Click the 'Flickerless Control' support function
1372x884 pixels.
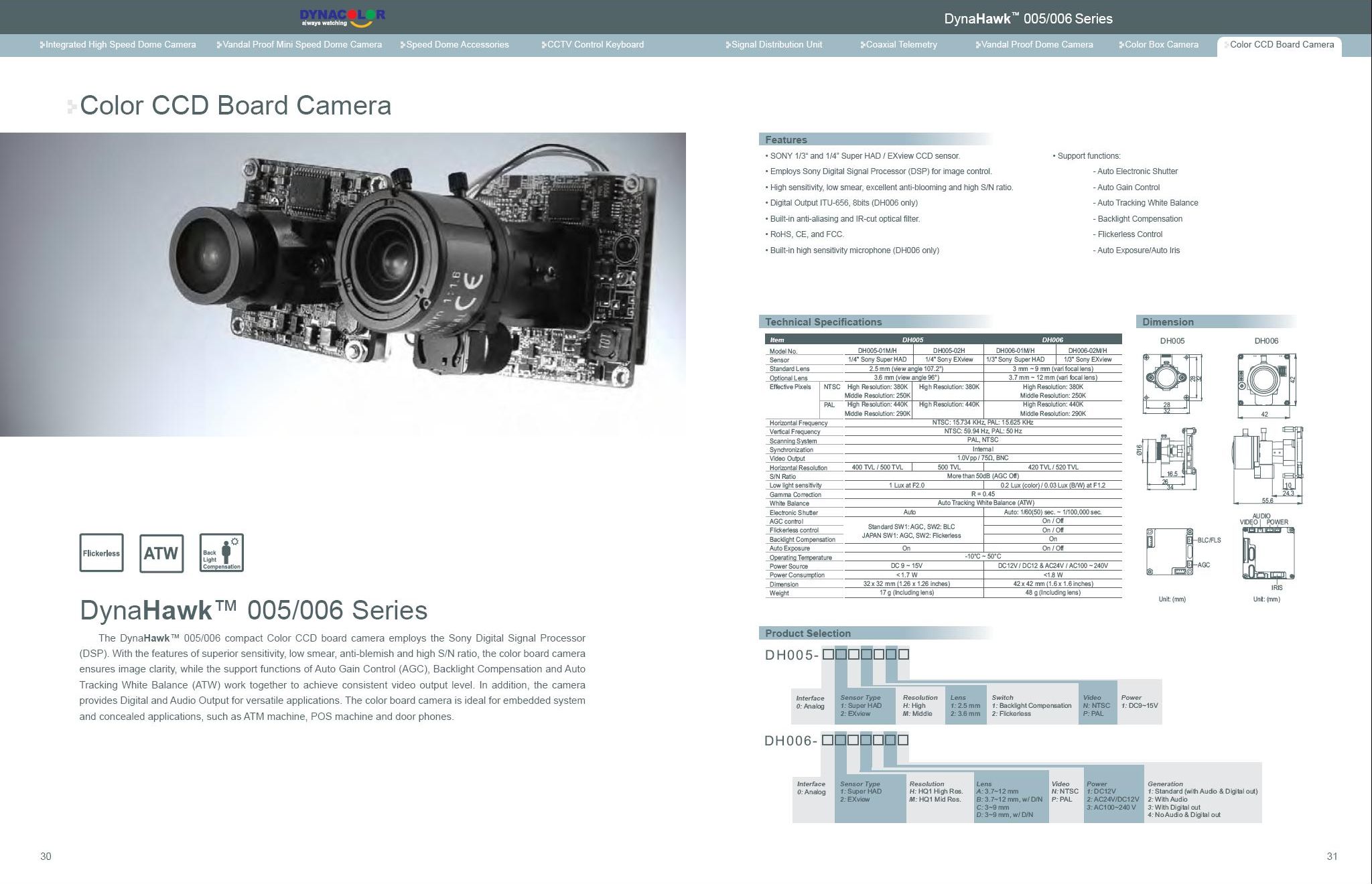click(1129, 234)
